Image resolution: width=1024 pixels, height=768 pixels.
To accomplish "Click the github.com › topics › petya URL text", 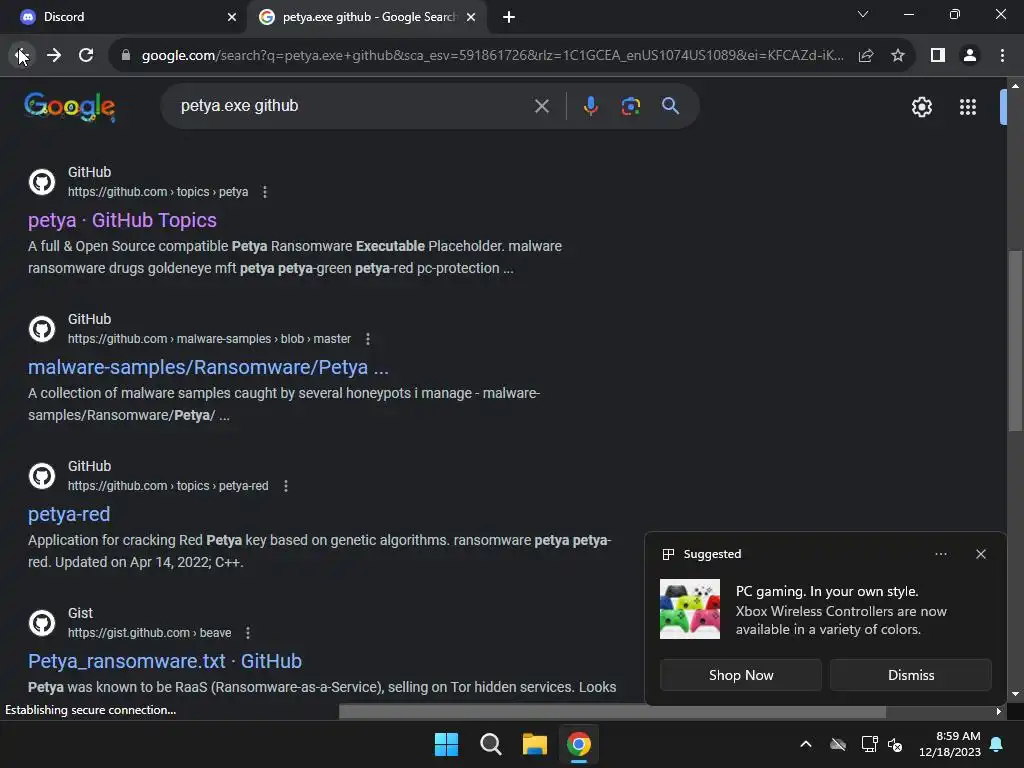I will click(x=158, y=192).
